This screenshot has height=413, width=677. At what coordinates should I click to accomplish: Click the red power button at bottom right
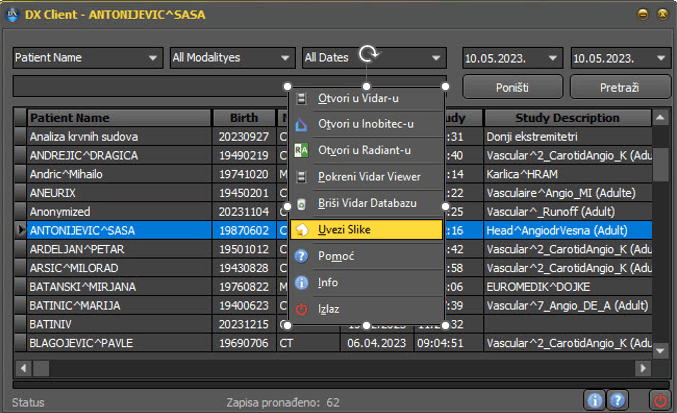pos(660,400)
